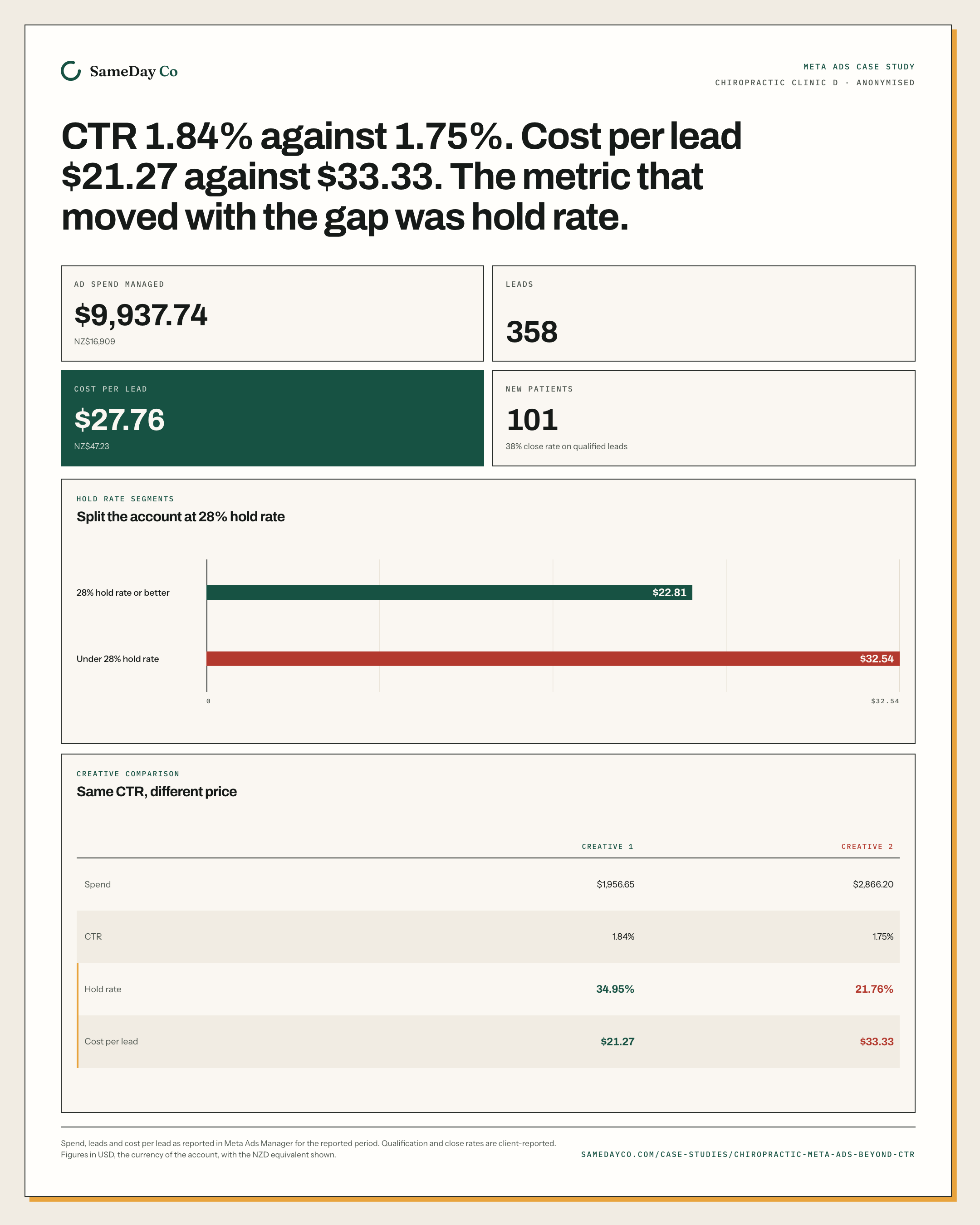980x1225 pixels.
Task: Click the green Cost Per Lead card
Action: pyautogui.click(x=272, y=418)
